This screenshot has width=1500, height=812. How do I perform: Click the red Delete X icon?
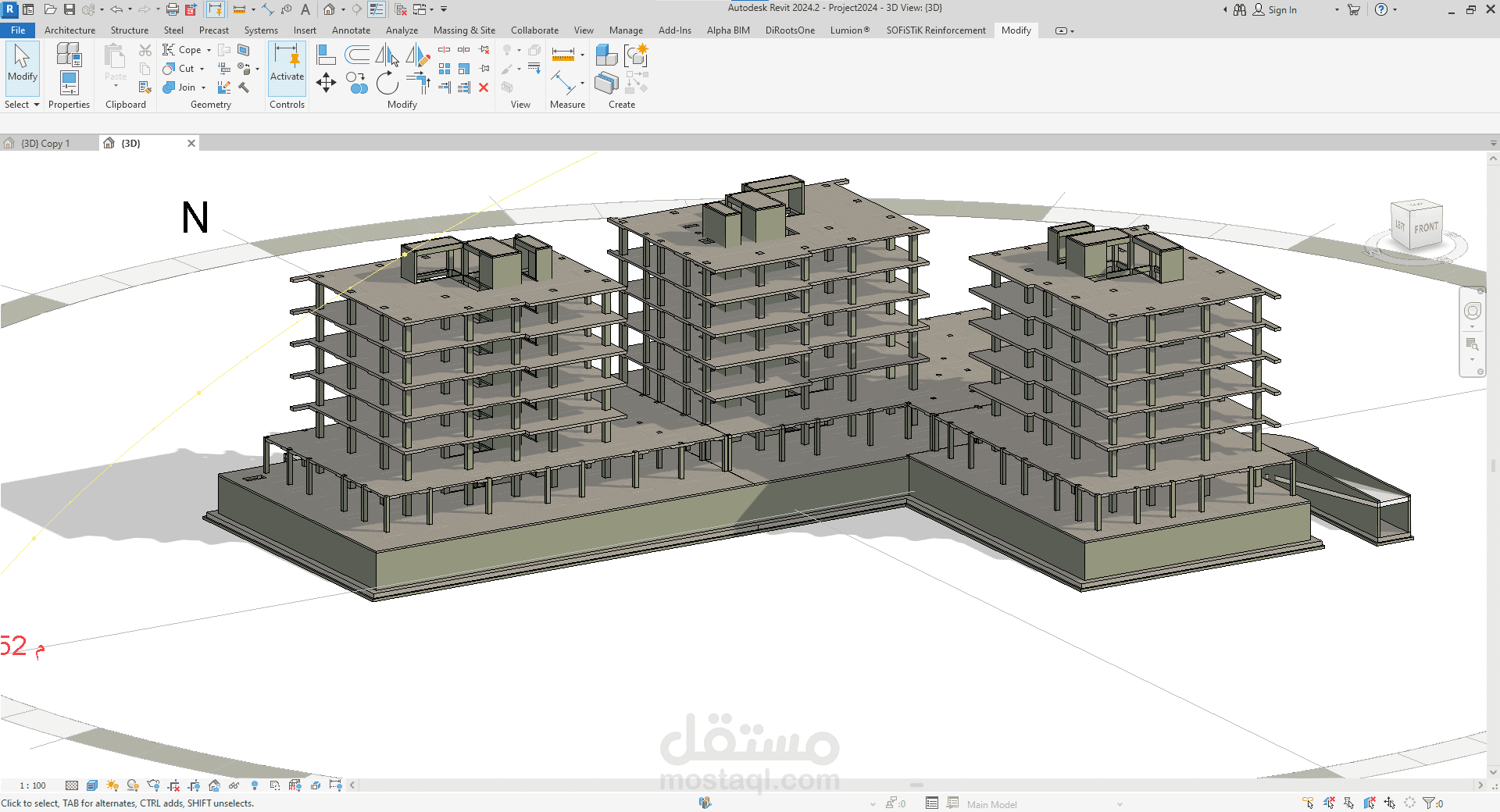(484, 87)
